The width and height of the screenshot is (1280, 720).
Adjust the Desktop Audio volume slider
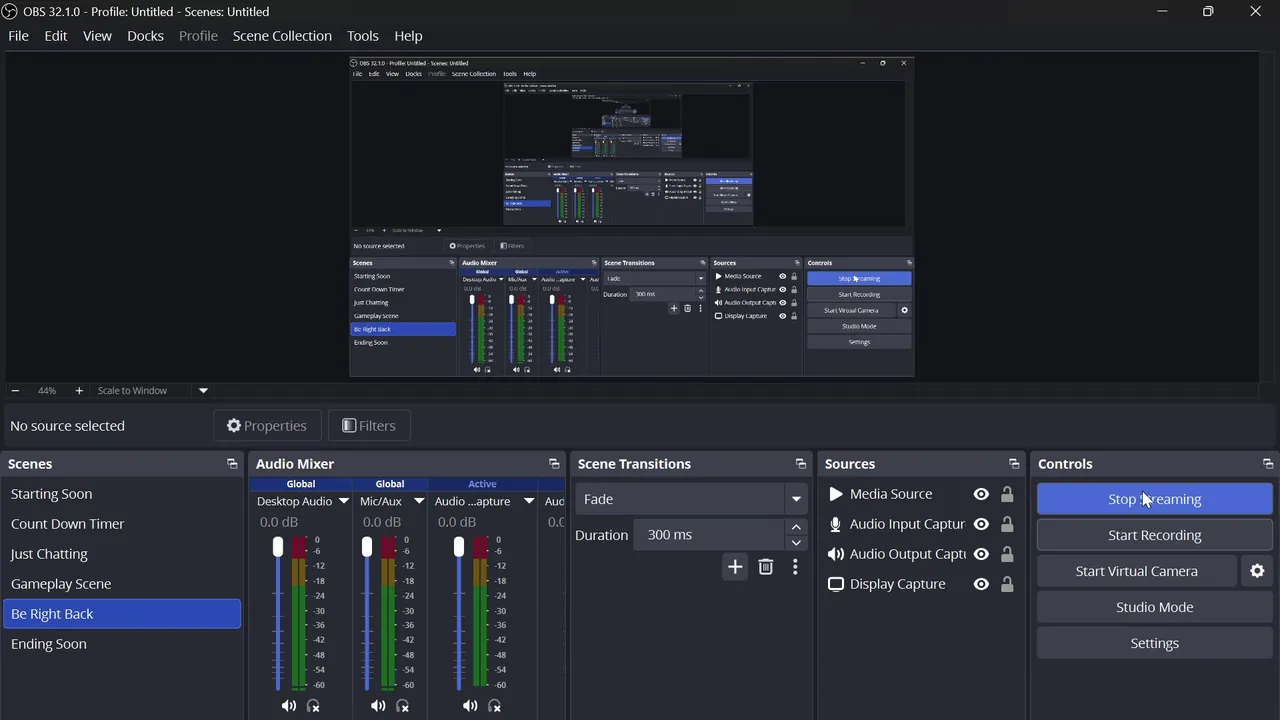point(278,547)
